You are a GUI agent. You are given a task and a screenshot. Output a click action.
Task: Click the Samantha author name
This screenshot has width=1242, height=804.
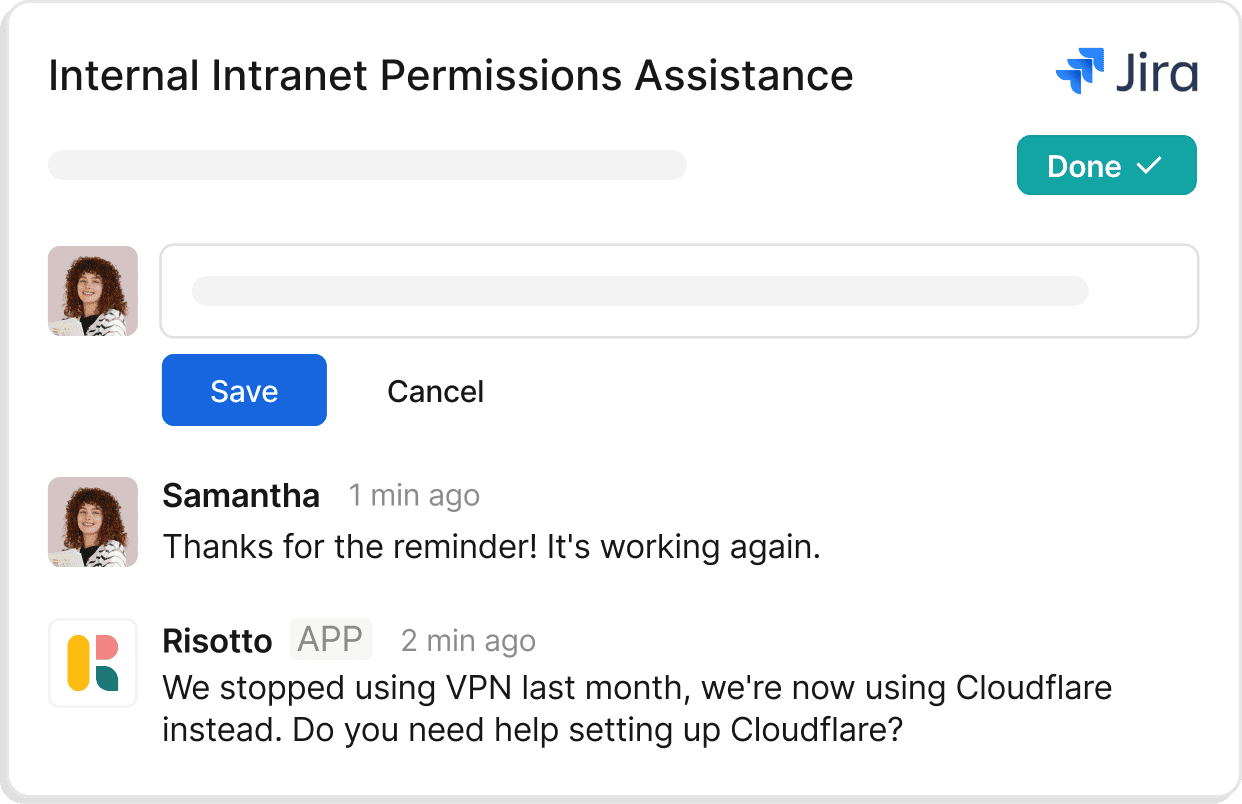(241, 496)
